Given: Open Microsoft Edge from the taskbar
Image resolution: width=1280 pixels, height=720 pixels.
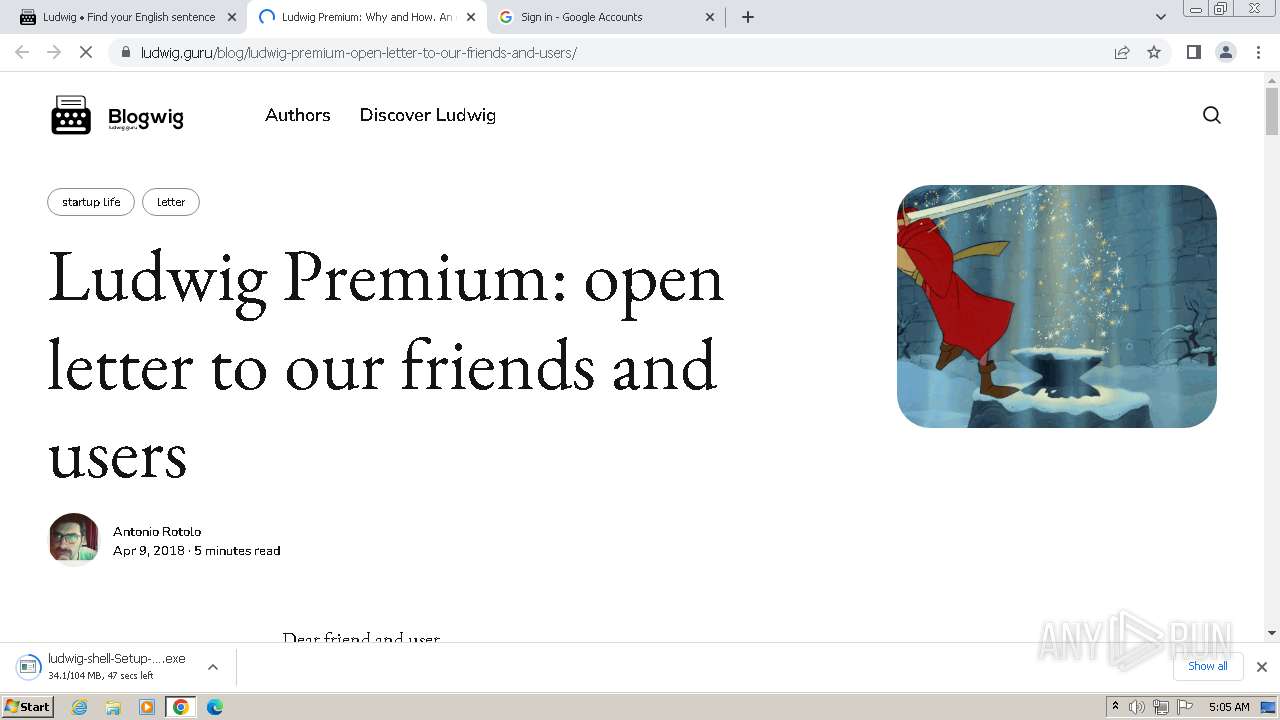Looking at the screenshot, I should pos(214,707).
